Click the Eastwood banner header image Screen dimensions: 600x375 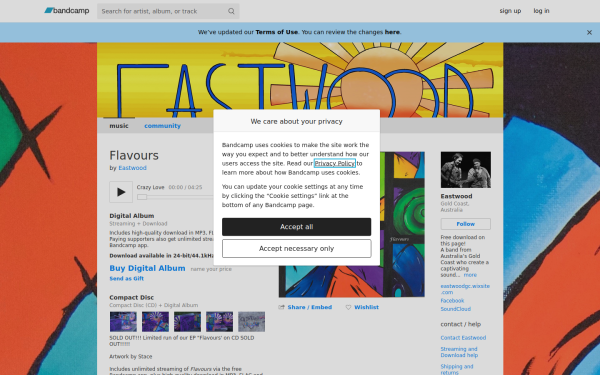pyautogui.click(x=300, y=80)
